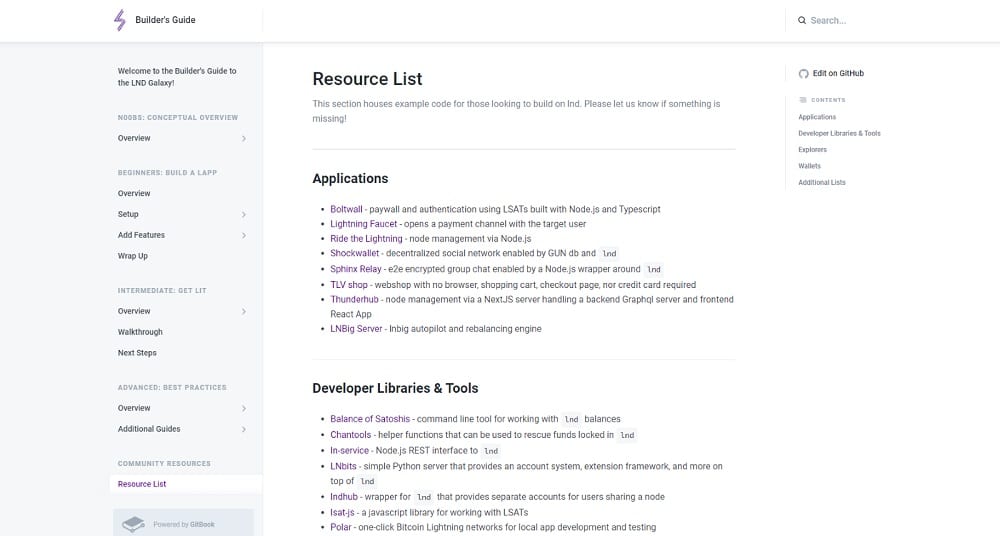
Task: Open the Walkthrough page
Action: tap(140, 332)
